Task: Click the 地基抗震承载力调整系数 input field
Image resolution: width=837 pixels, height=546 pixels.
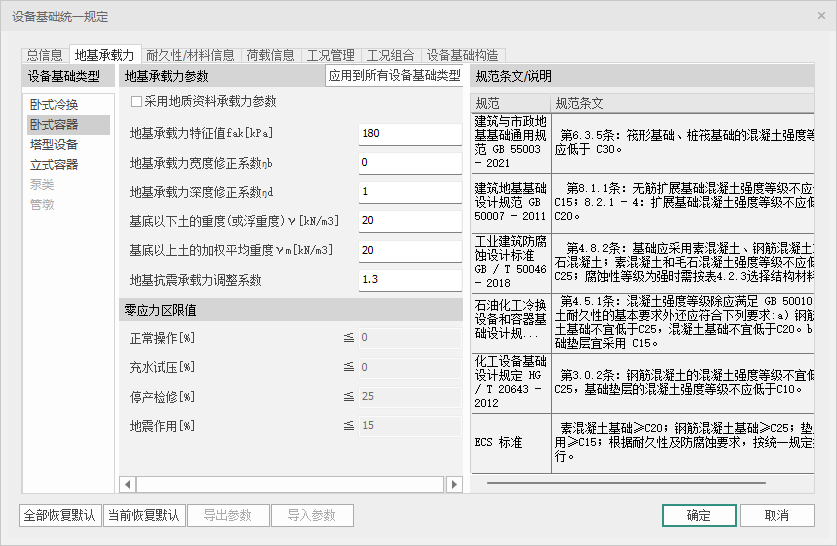Action: click(x=408, y=279)
